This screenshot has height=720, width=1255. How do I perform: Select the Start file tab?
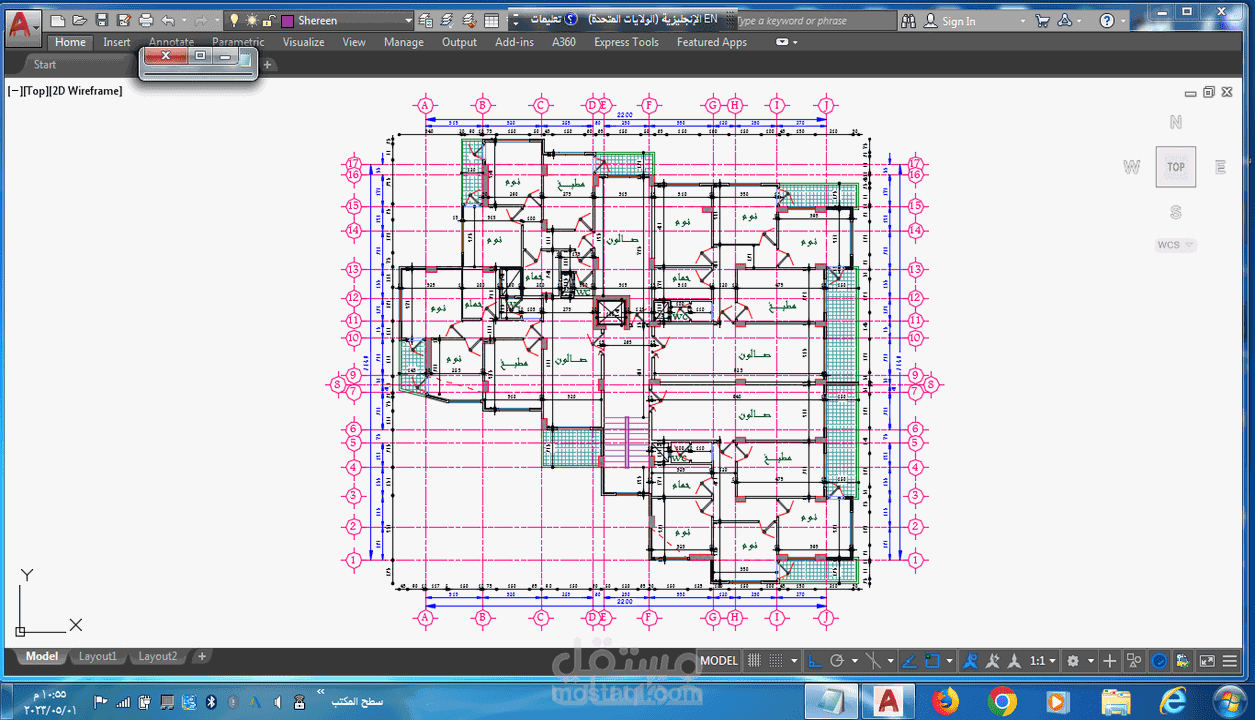[45, 65]
